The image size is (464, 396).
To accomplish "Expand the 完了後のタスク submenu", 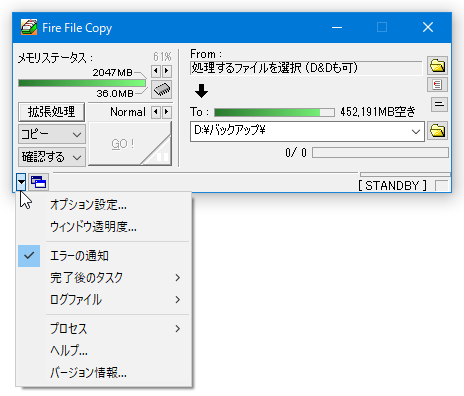I will point(104,277).
